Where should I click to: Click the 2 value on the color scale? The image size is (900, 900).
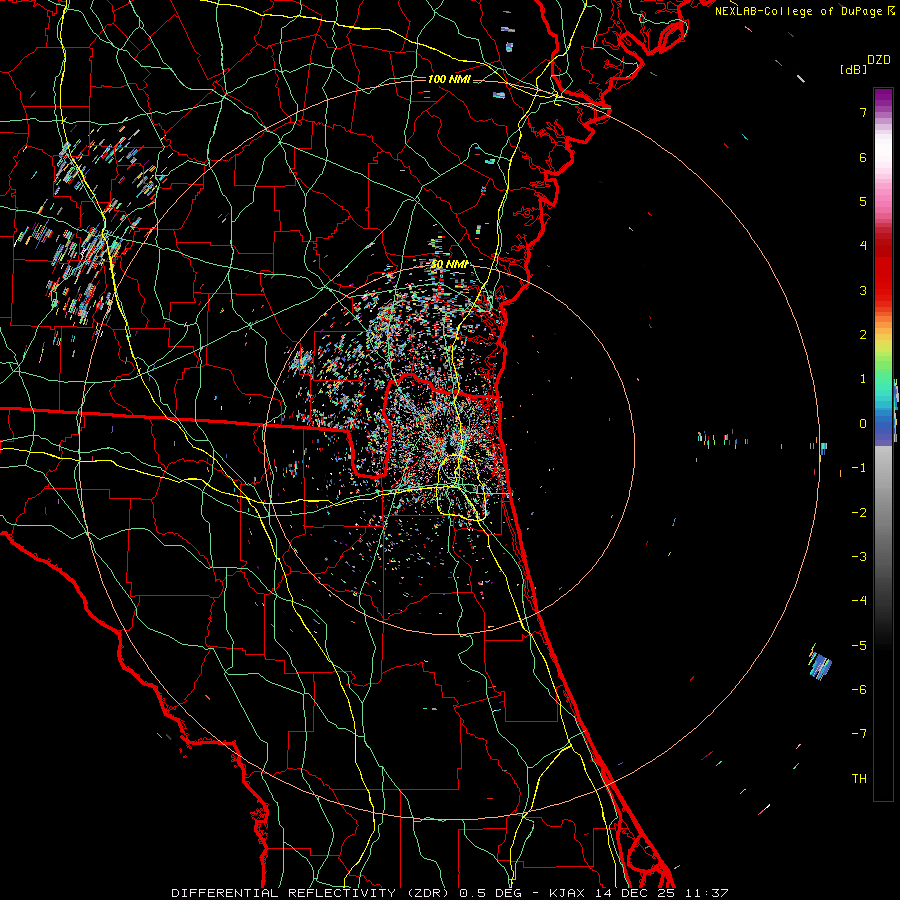[863, 335]
